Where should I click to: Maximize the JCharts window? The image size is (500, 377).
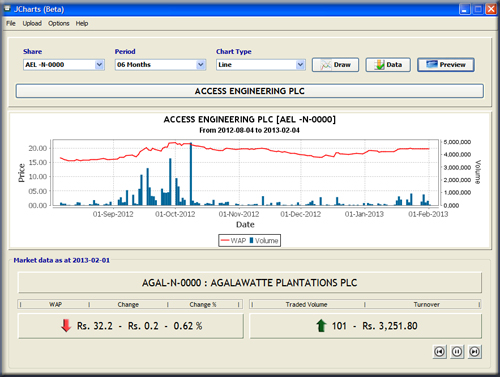coord(478,9)
